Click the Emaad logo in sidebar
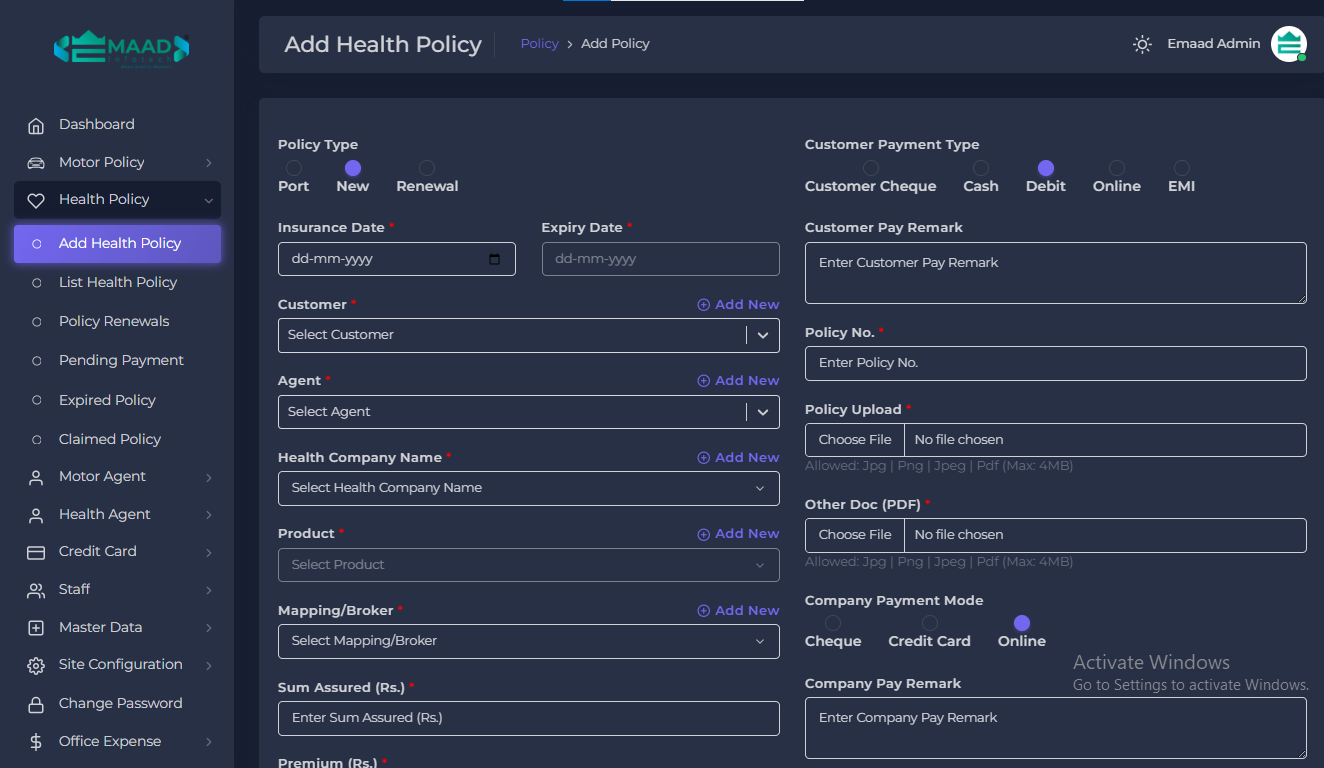1324x768 pixels. click(x=121, y=47)
